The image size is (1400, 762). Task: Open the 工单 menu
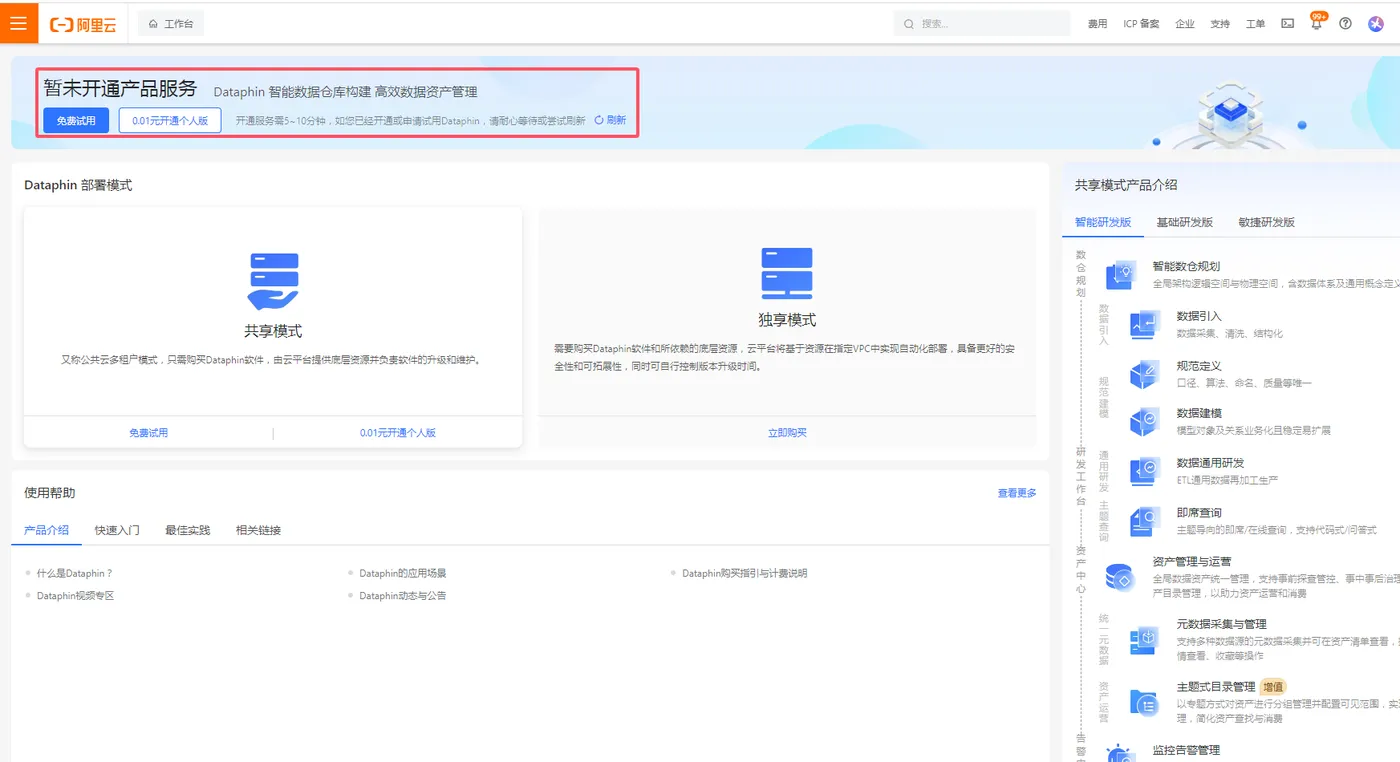pyautogui.click(x=1255, y=23)
